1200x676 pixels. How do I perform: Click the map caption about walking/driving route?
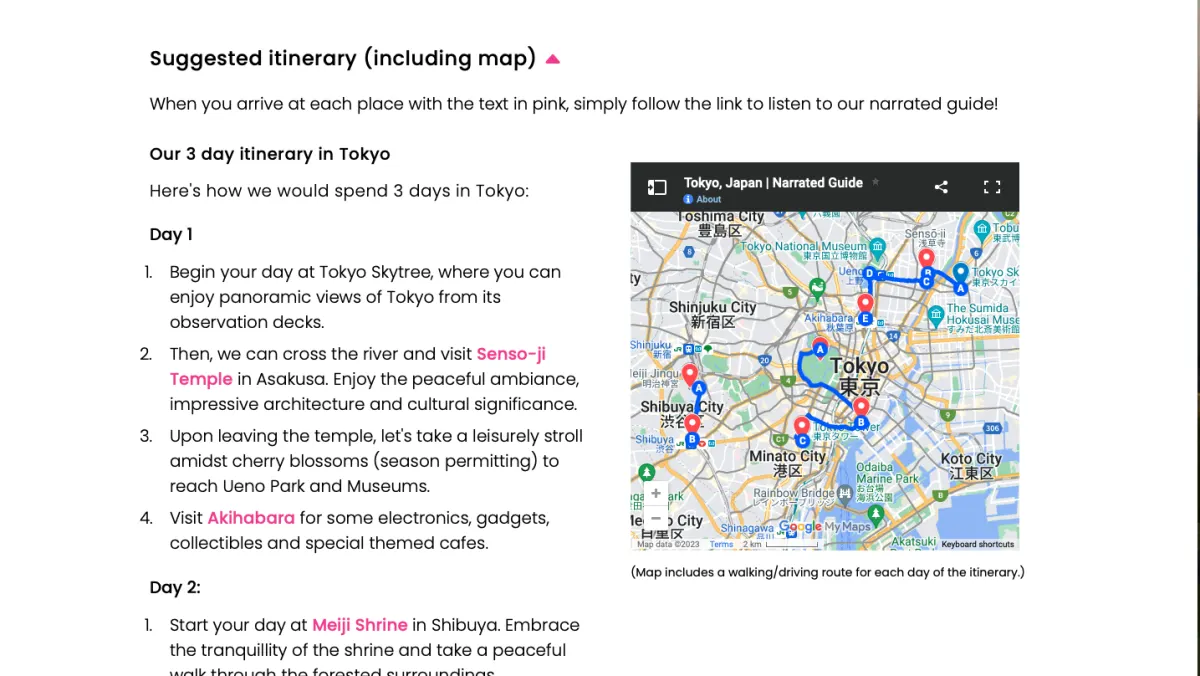pyautogui.click(x=828, y=572)
